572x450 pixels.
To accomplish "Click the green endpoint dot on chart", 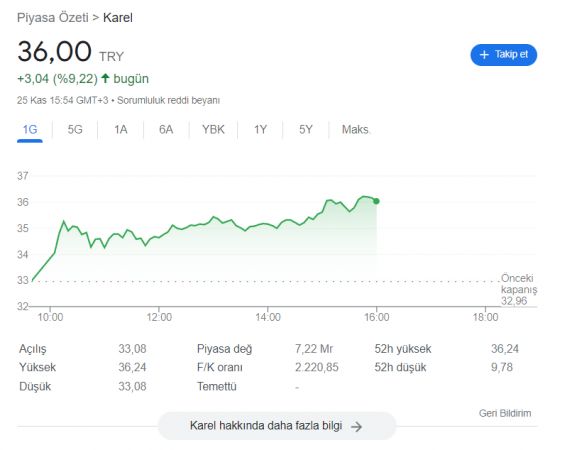I will 376,201.
